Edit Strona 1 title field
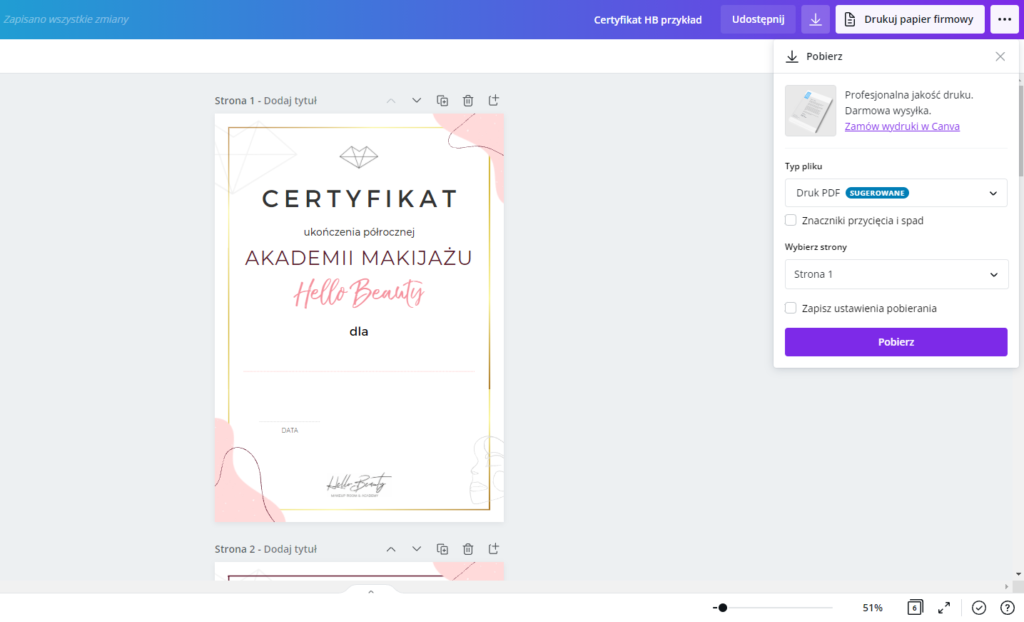 [x=290, y=101]
